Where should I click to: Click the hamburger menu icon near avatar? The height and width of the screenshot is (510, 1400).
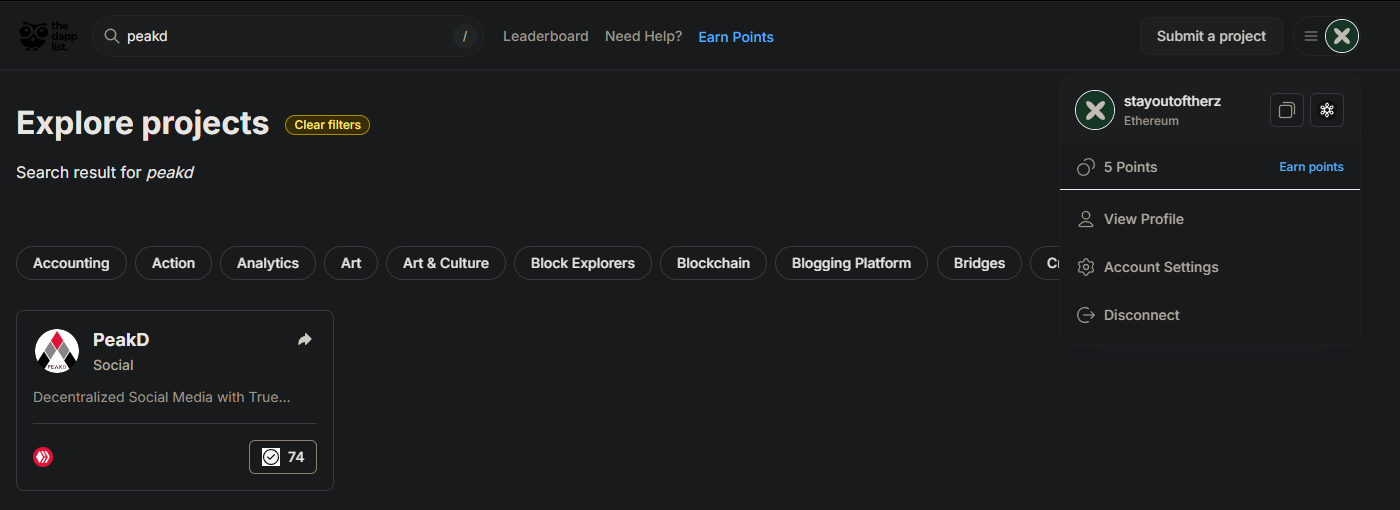[x=1311, y=36]
